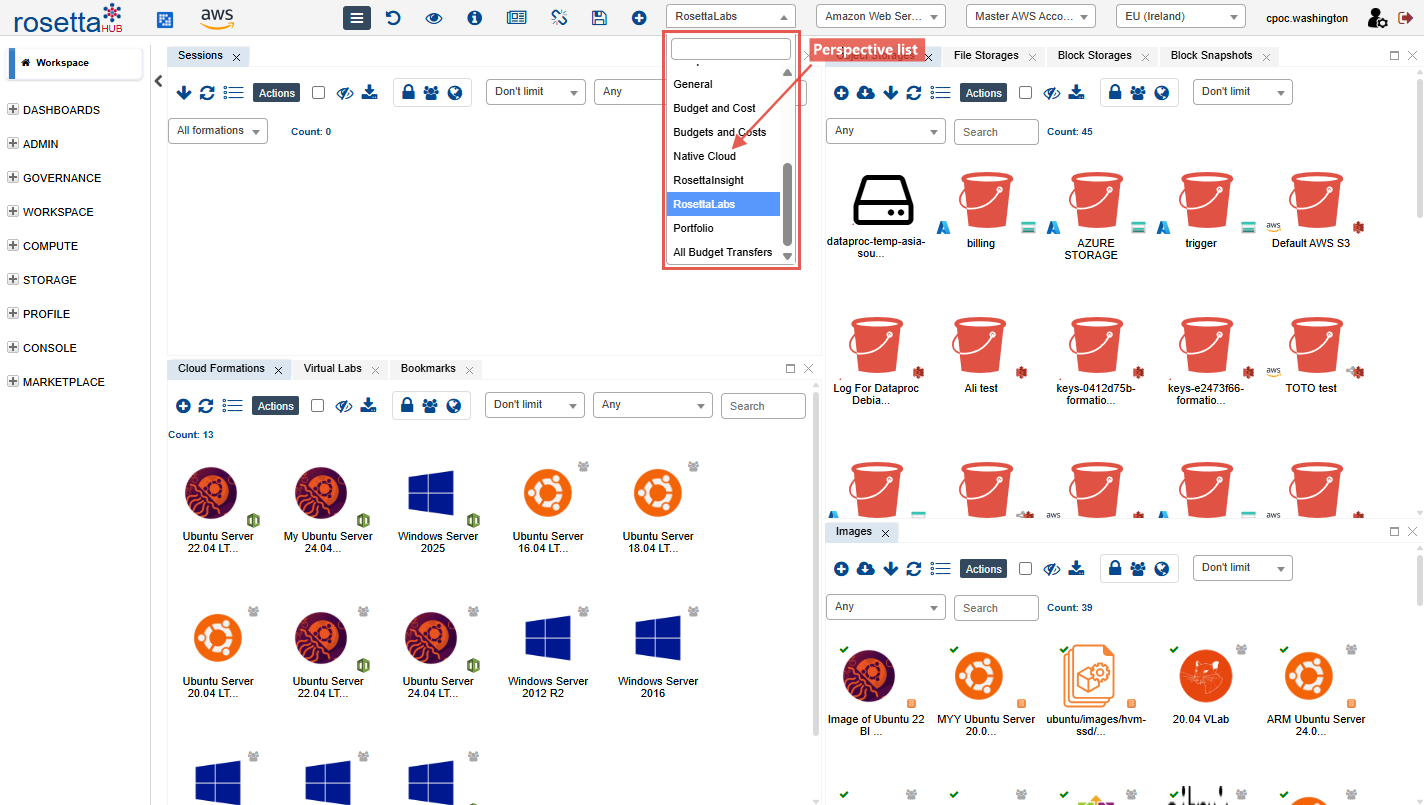Toggle the checkbox in Images panel toolbar
This screenshot has width=1424, height=805.
click(1025, 569)
